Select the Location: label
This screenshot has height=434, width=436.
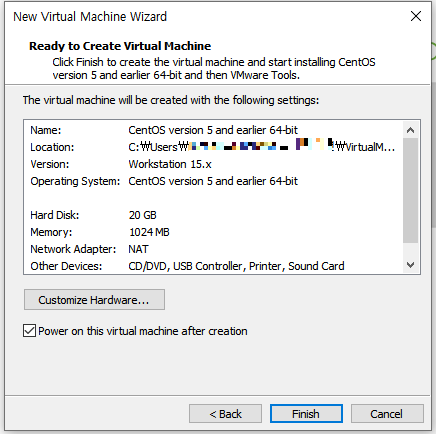tap(52, 147)
